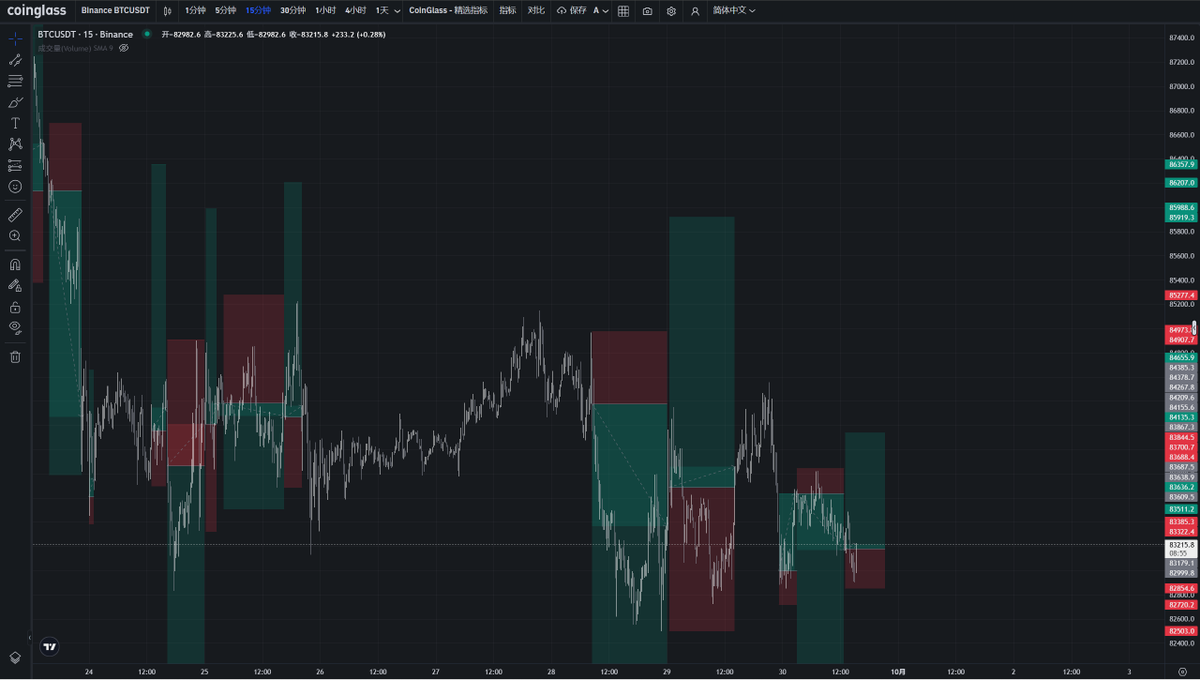Select the zoom in tool

tap(15, 236)
